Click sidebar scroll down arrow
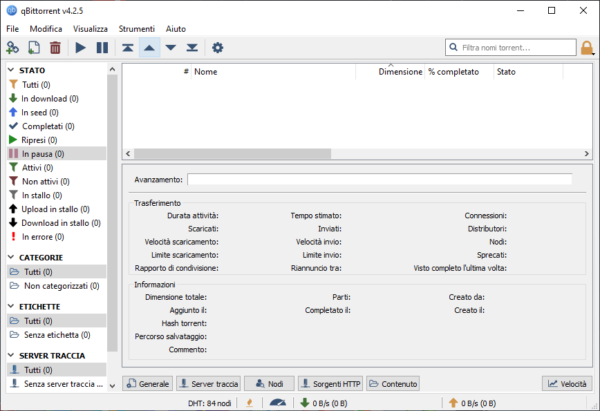600x411 pixels. (112, 386)
